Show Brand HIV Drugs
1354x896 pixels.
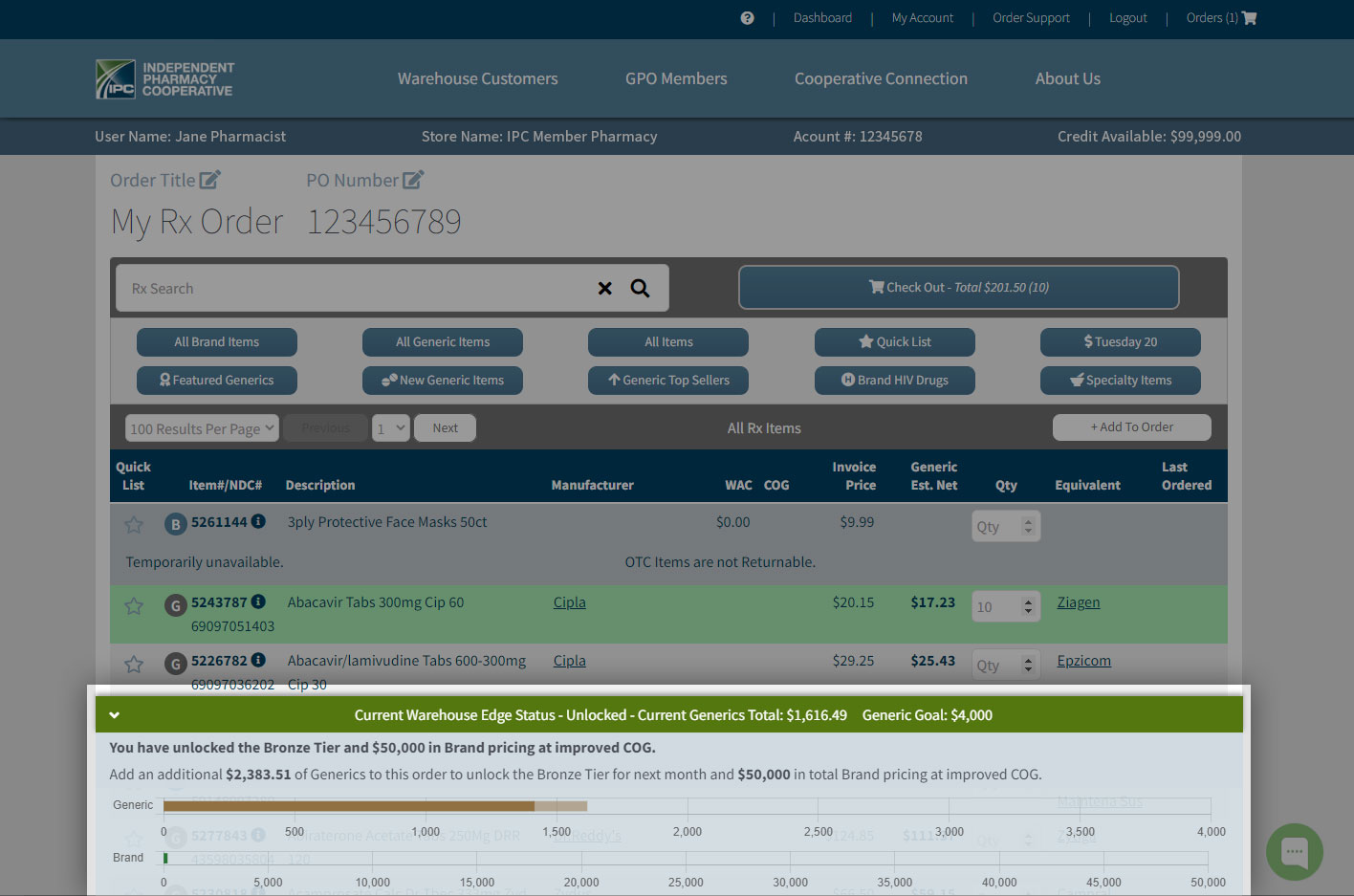pyautogui.click(x=895, y=381)
